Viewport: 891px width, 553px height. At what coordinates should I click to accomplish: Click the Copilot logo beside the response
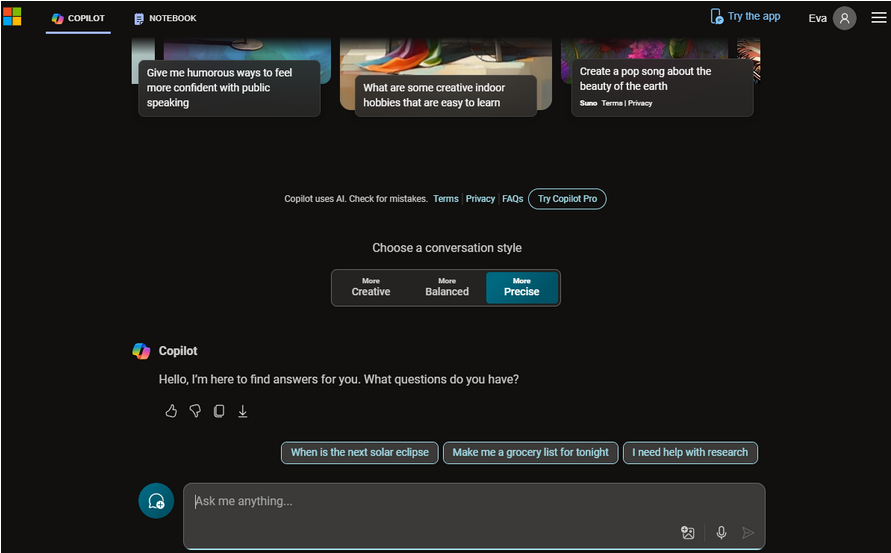pyautogui.click(x=141, y=351)
